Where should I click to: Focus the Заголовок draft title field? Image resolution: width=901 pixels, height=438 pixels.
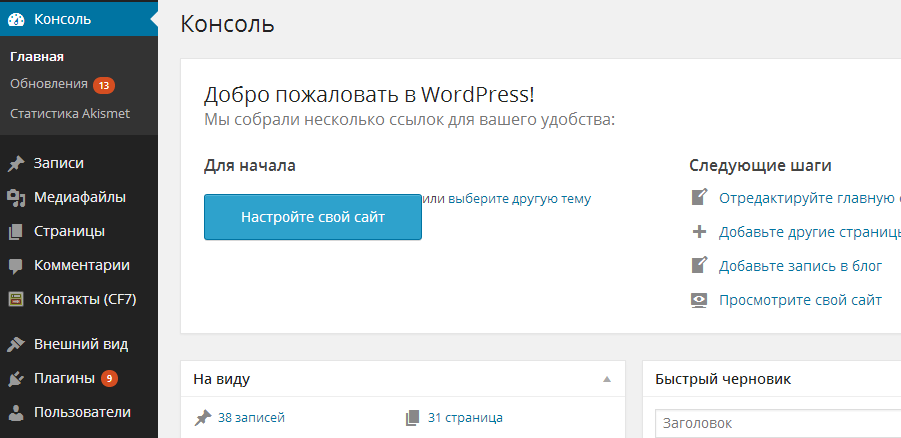click(x=778, y=424)
